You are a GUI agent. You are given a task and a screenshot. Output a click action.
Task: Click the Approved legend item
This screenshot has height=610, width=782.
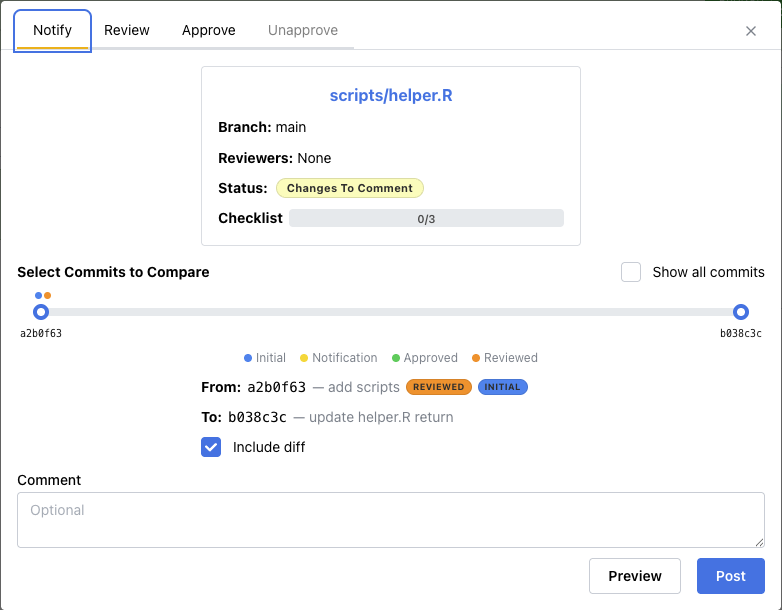pyautogui.click(x=424, y=358)
